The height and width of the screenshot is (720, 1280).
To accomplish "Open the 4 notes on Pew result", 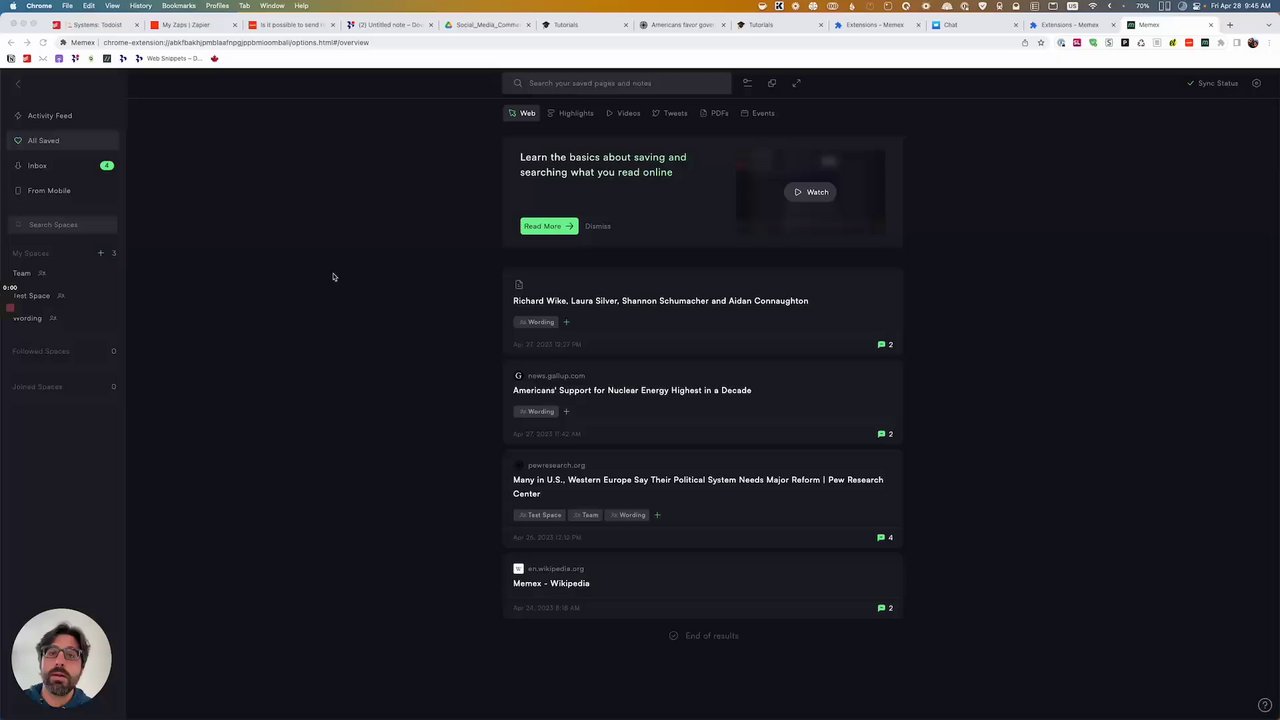I will (x=885, y=537).
